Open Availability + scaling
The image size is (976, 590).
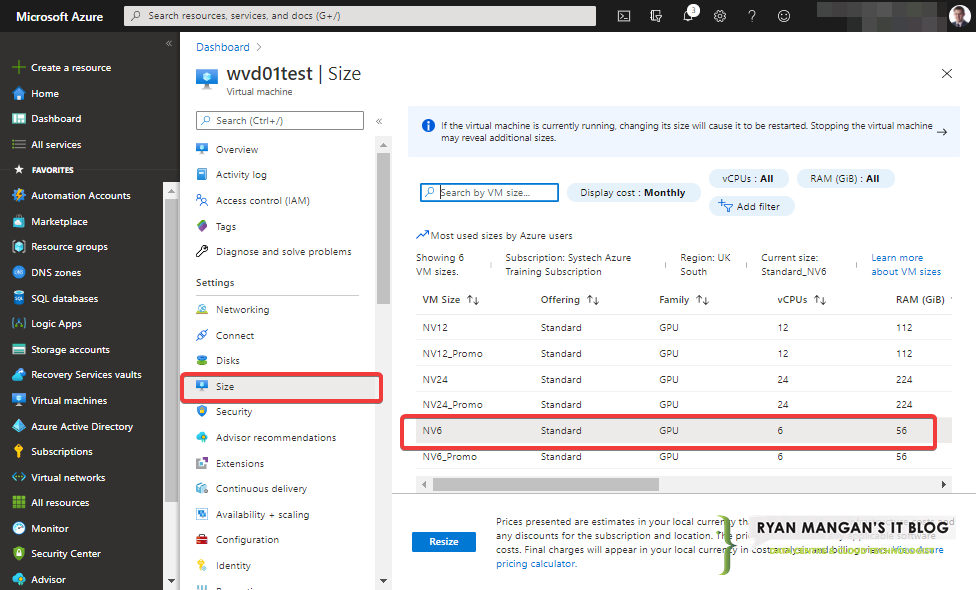tap(262, 515)
